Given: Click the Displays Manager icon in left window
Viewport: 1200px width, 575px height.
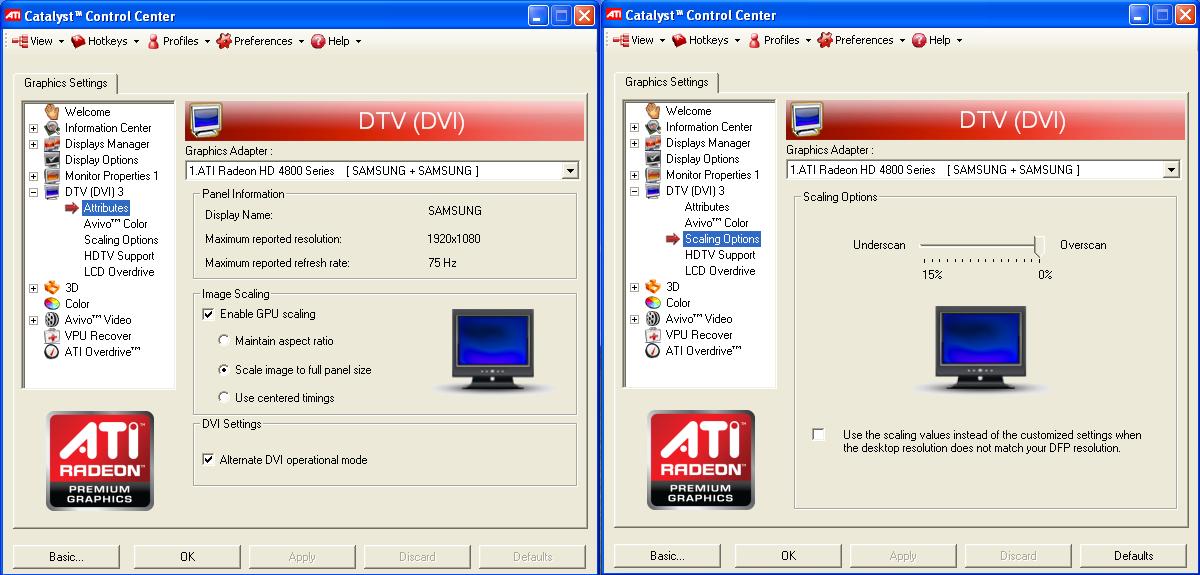Looking at the screenshot, I should (x=52, y=144).
